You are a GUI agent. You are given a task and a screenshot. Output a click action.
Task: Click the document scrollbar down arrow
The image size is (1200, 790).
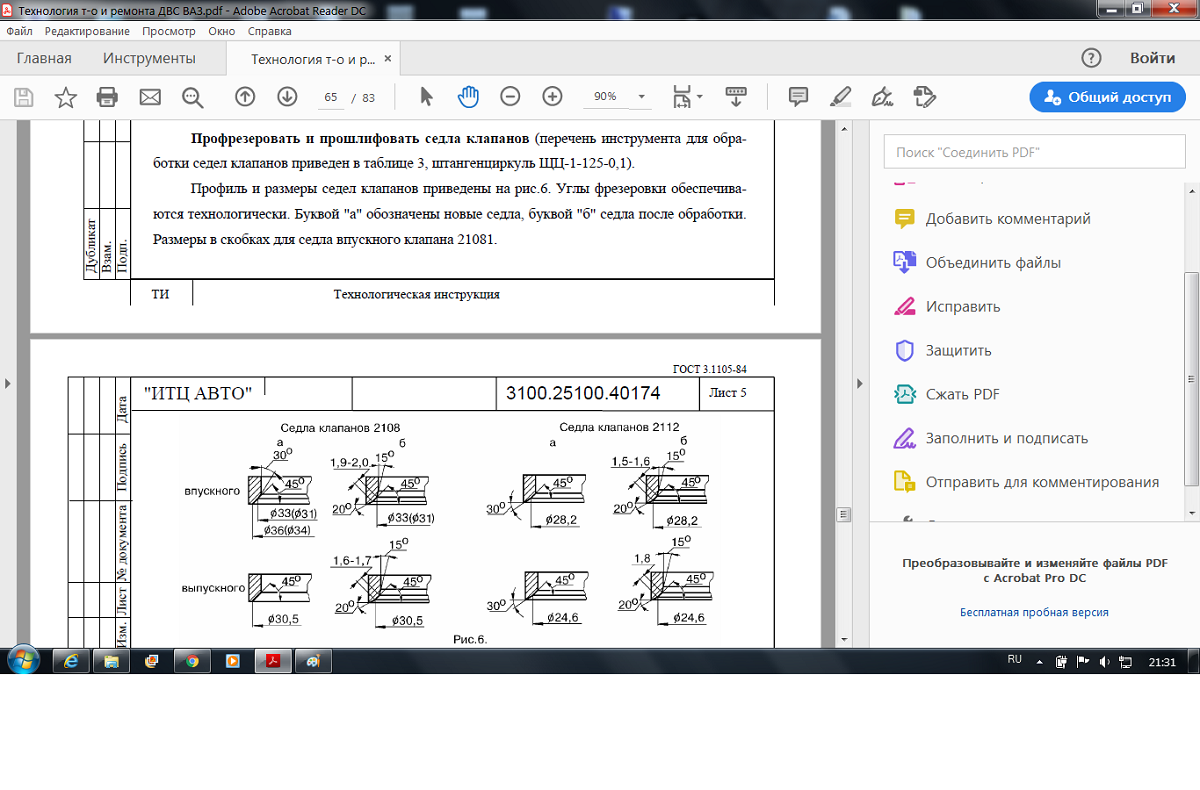point(843,639)
